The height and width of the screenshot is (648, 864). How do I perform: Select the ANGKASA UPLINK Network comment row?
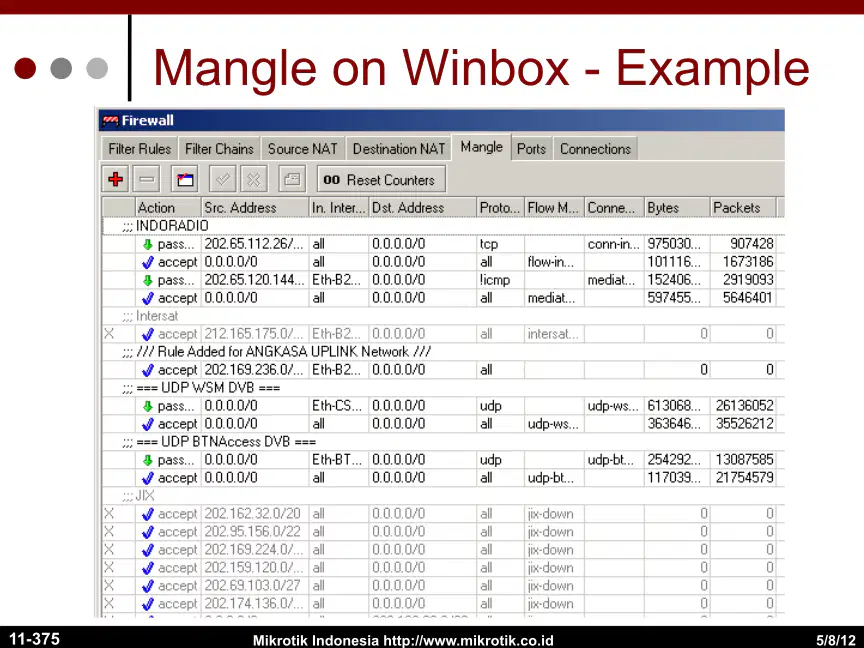444,352
